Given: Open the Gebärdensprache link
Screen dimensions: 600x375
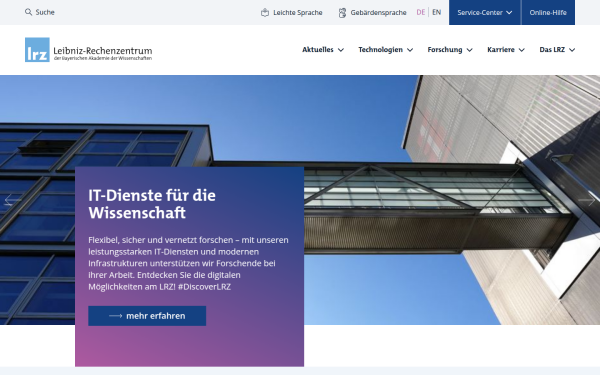Looking at the screenshot, I should tap(372, 13).
